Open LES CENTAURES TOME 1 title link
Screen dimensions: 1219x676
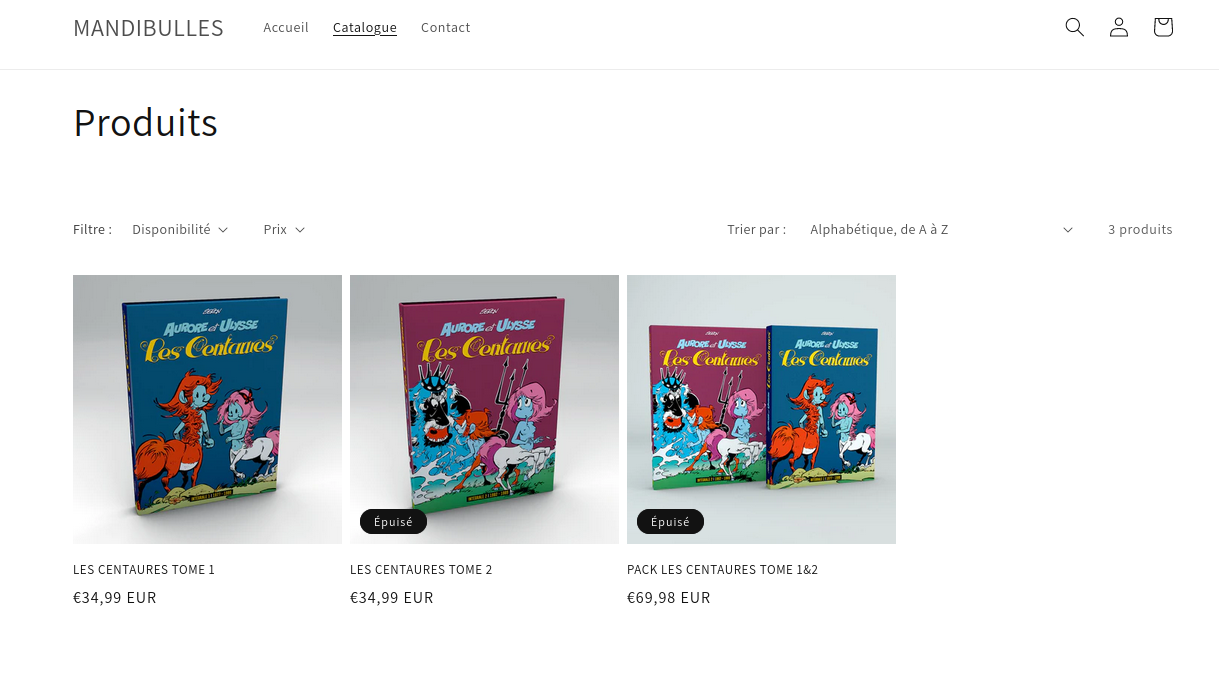click(144, 570)
